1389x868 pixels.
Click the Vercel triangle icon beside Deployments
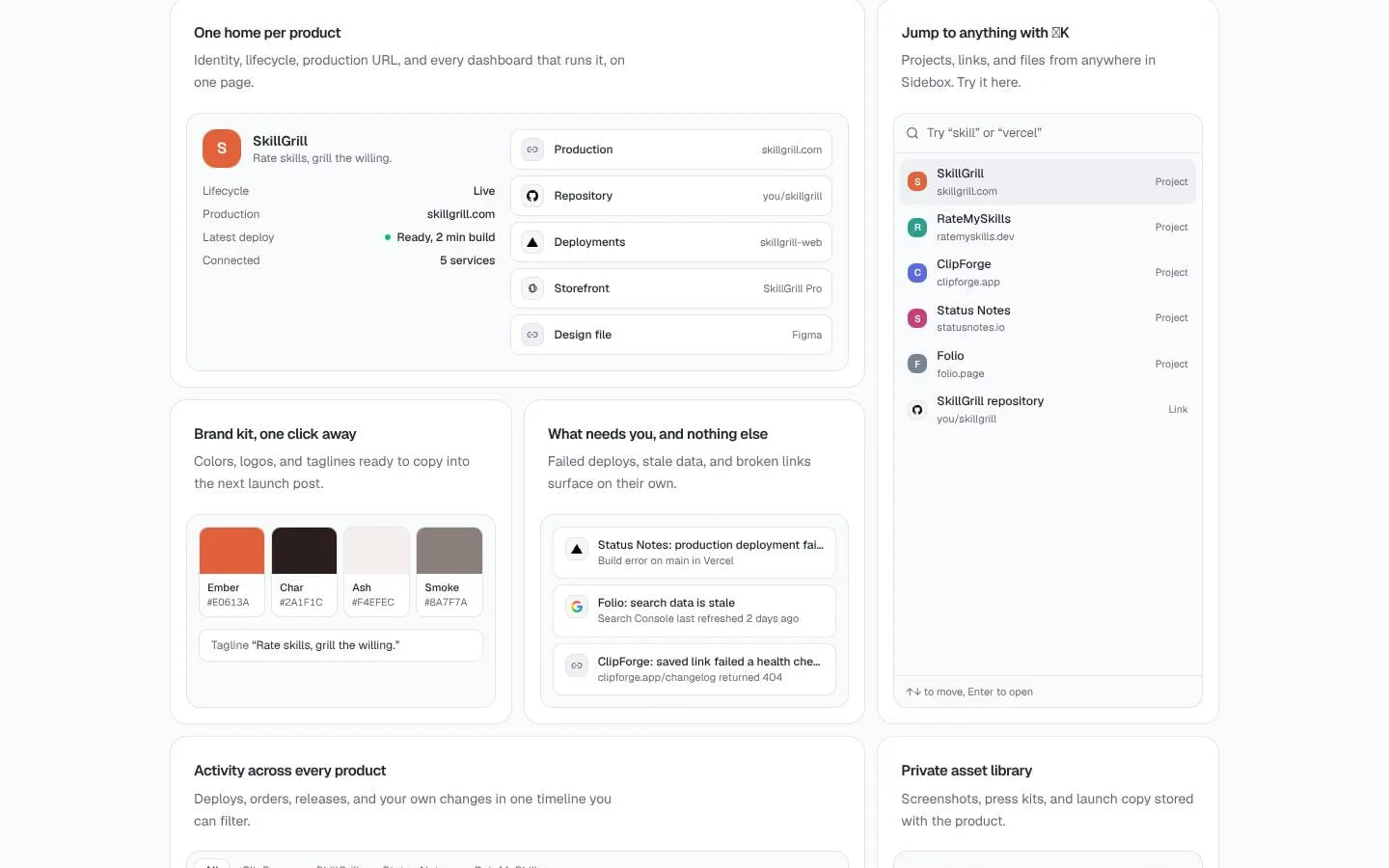point(532,242)
